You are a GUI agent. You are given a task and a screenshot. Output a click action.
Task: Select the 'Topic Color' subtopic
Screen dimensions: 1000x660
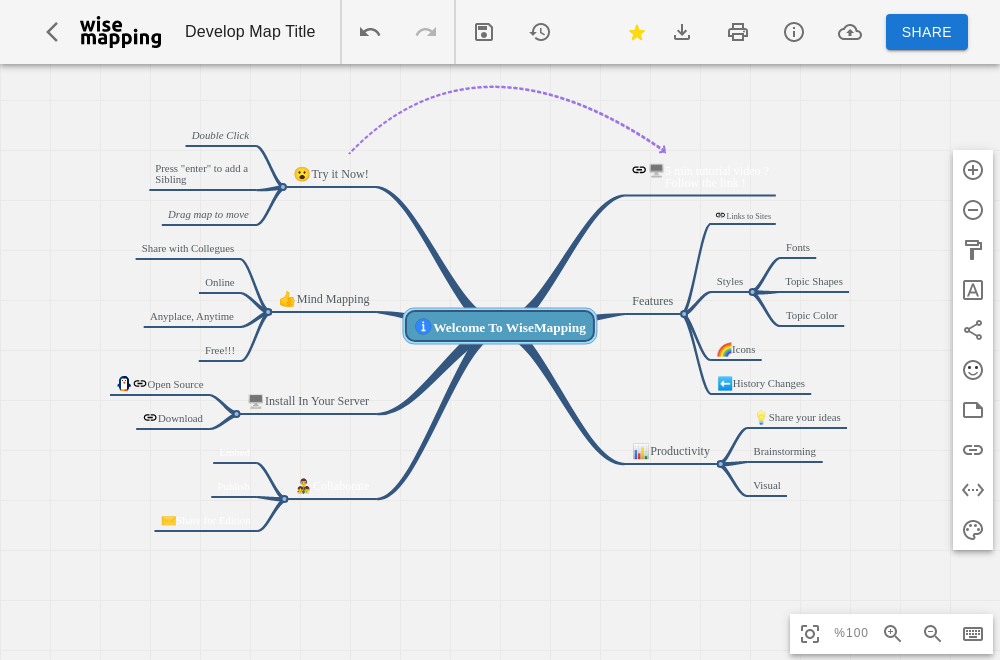tap(812, 316)
